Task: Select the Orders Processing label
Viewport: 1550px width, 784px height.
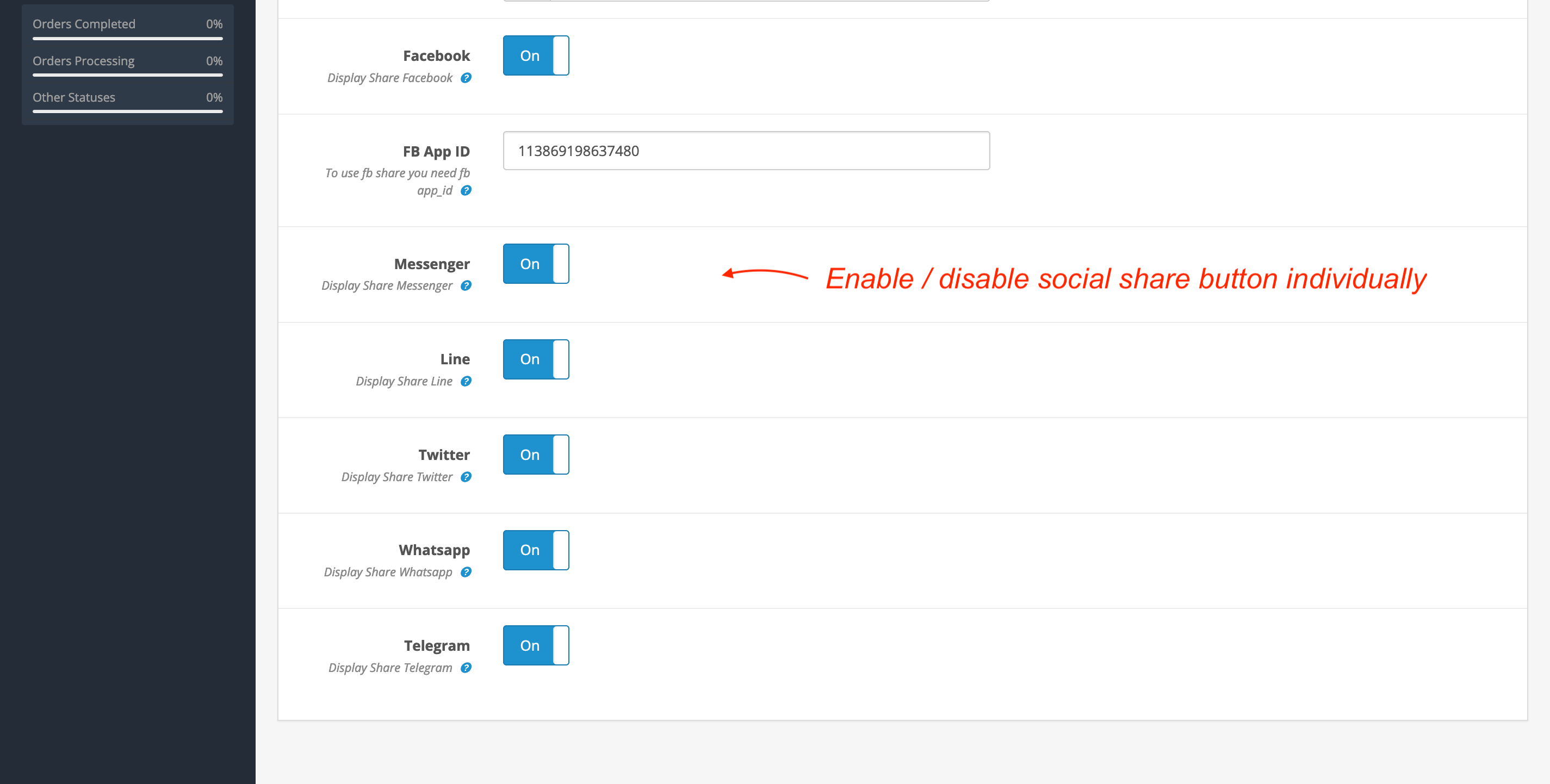Action: 84,61
